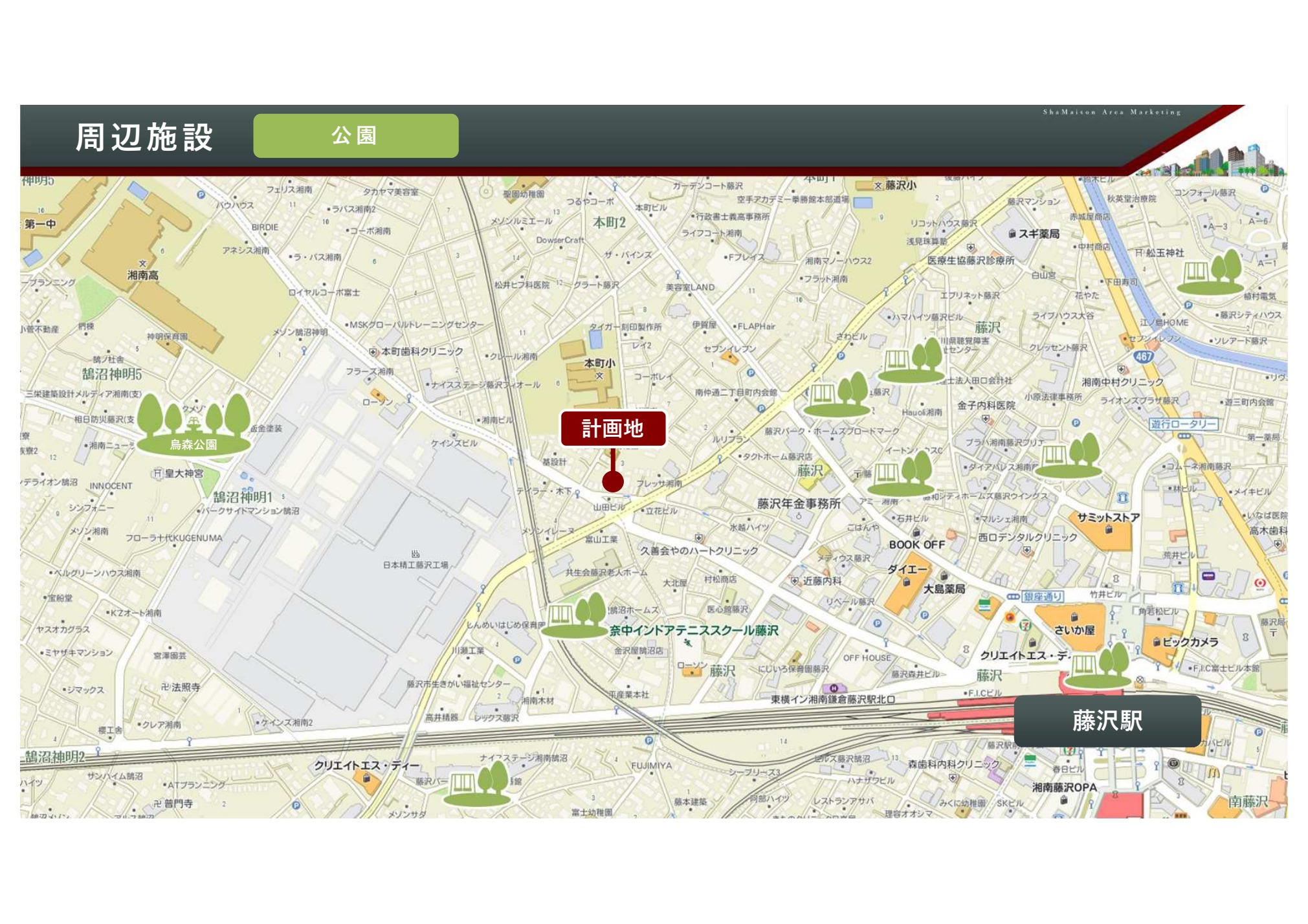This screenshot has height=924, width=1308.
Task: Click the park icon beside 松玉神社
Action: [x=1210, y=272]
